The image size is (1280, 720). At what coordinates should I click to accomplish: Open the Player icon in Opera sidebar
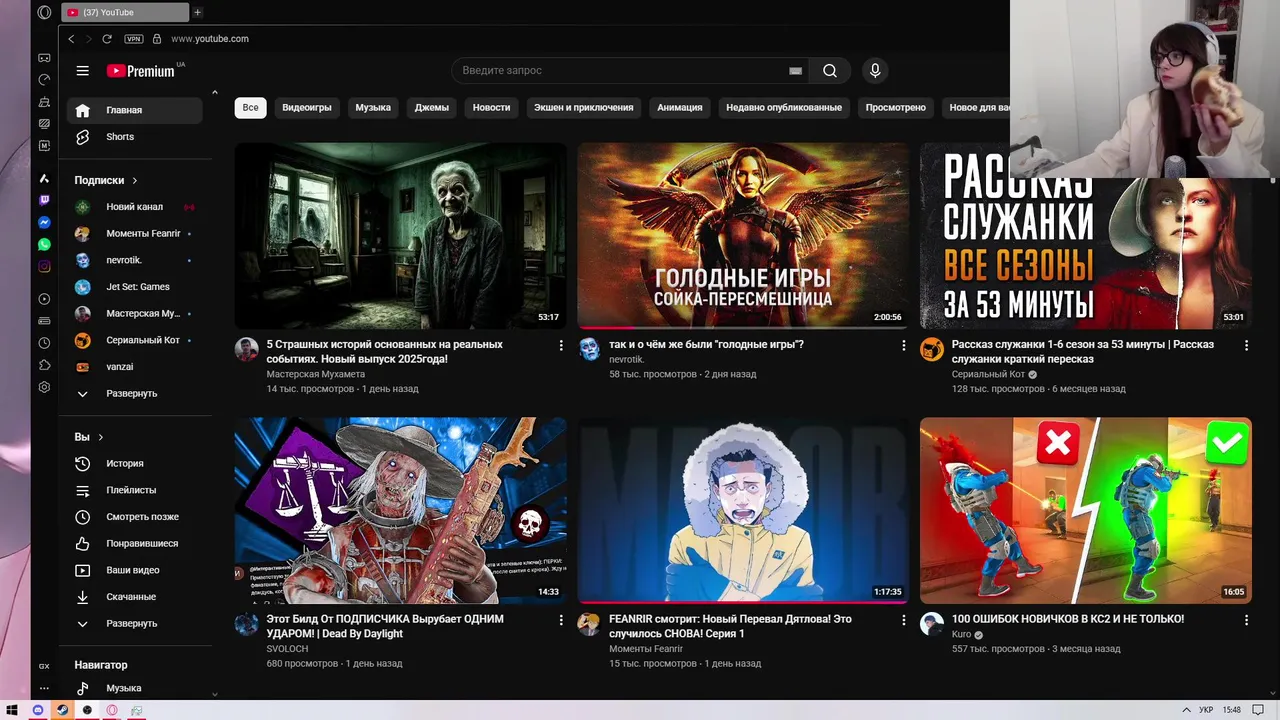(x=44, y=299)
